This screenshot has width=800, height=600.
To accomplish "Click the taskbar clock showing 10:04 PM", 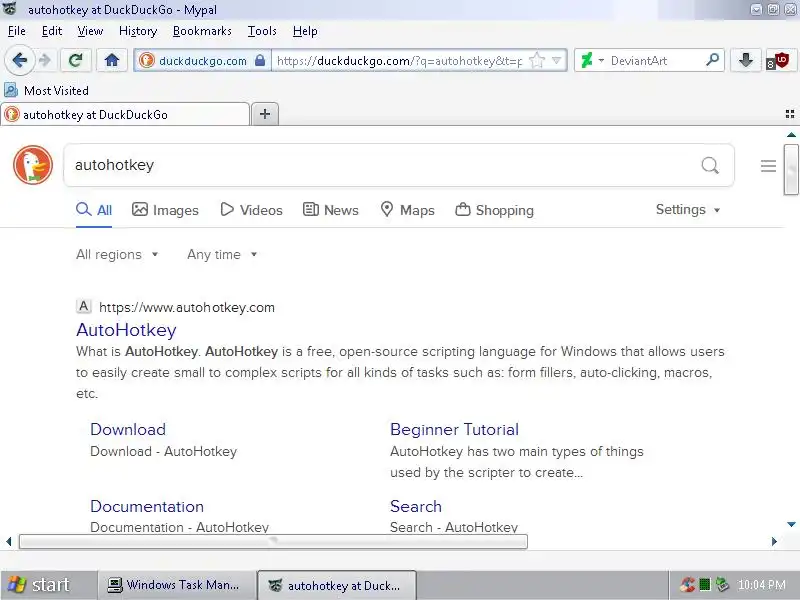I will [x=762, y=585].
